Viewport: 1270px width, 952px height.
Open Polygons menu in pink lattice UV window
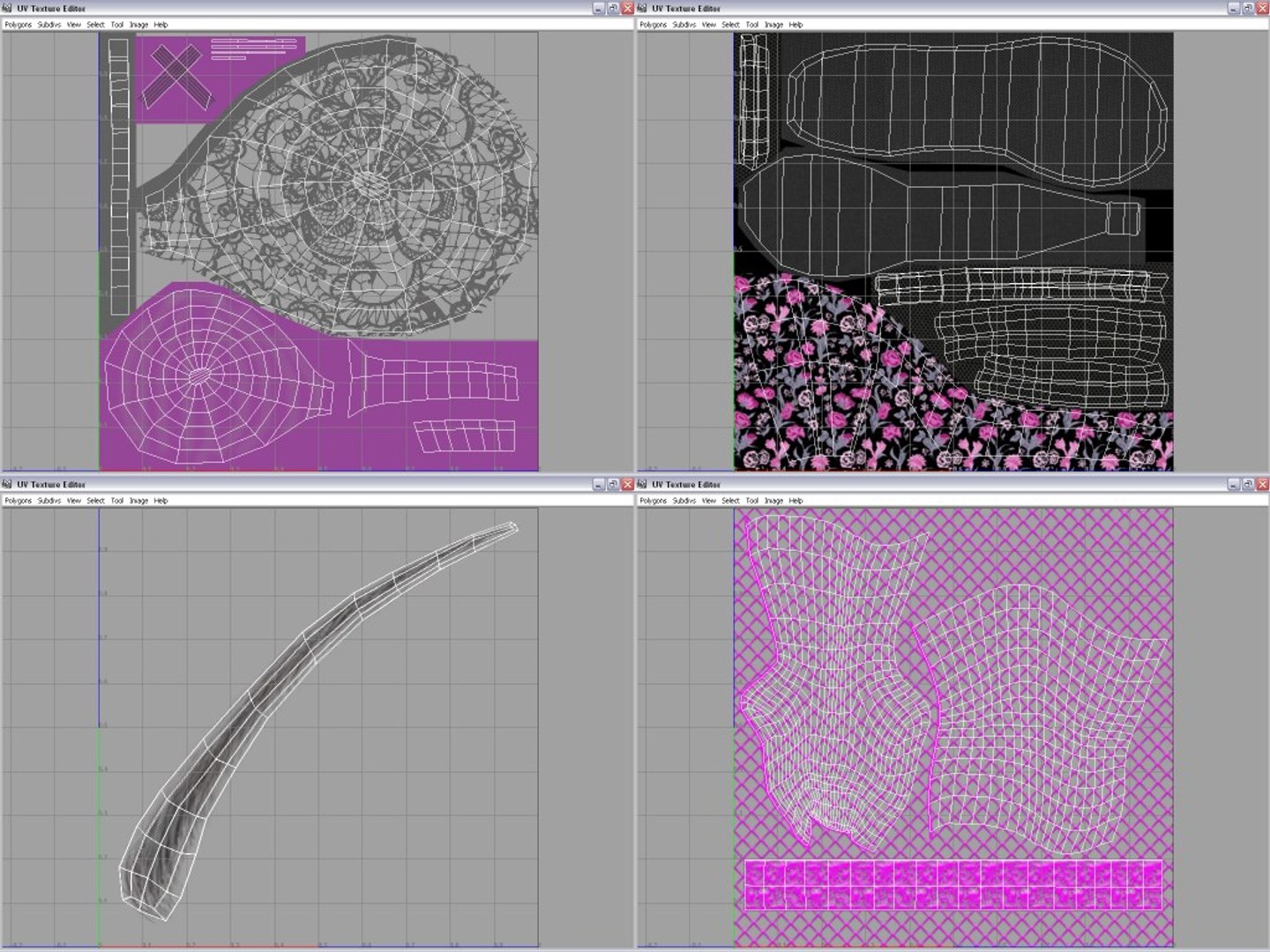[x=653, y=501]
